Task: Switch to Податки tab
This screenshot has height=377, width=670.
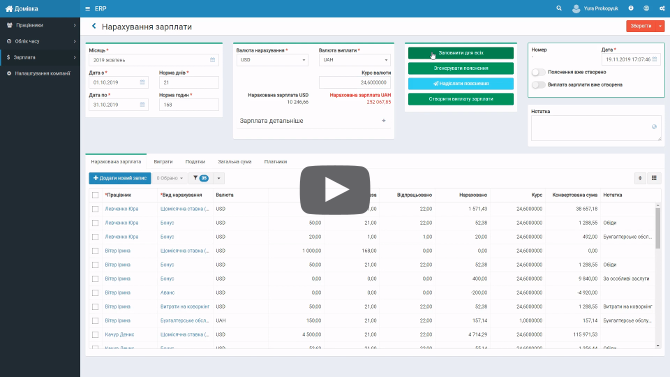Action: click(x=195, y=162)
